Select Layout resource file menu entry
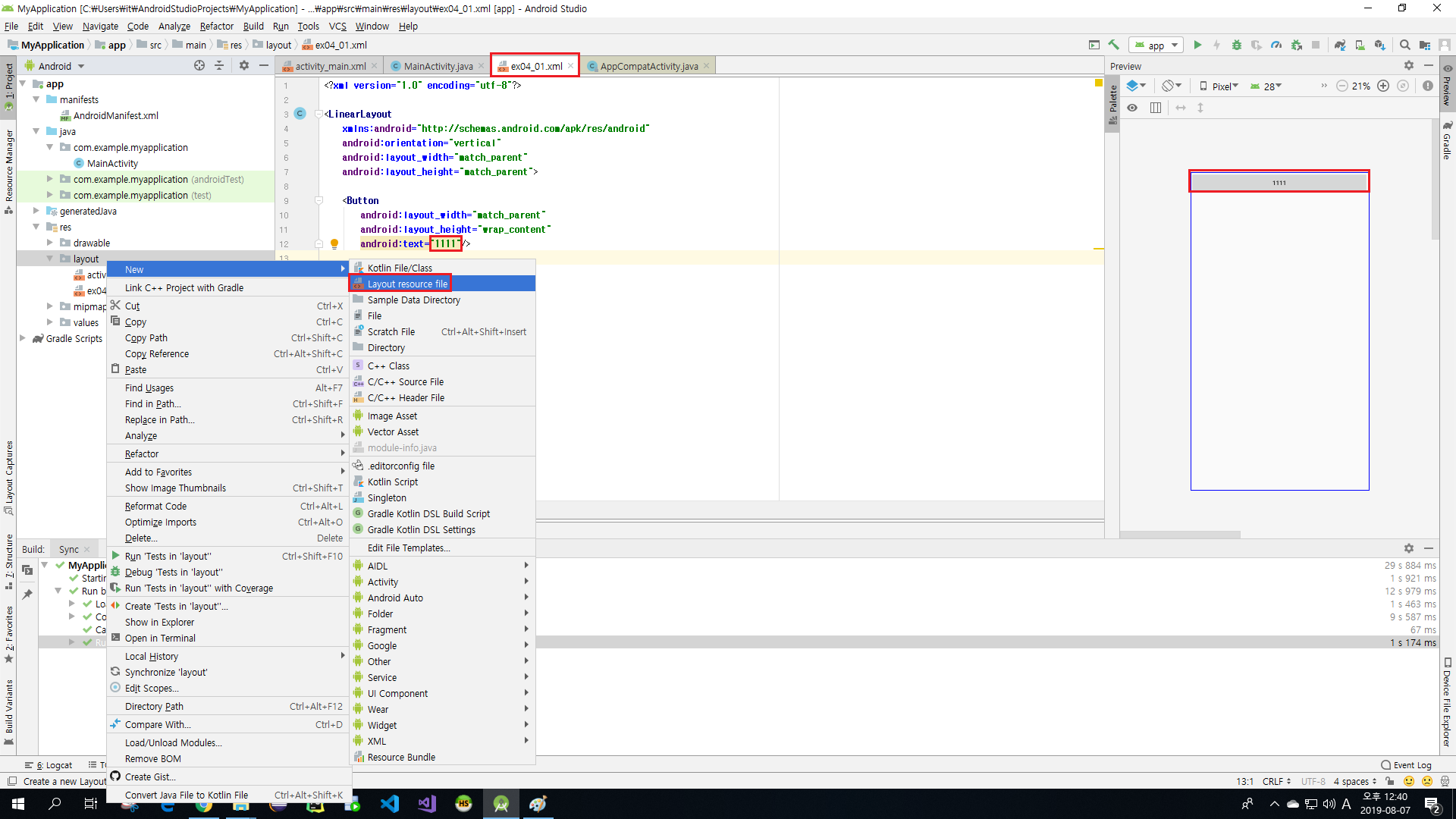Image resolution: width=1456 pixels, height=819 pixels. [407, 284]
